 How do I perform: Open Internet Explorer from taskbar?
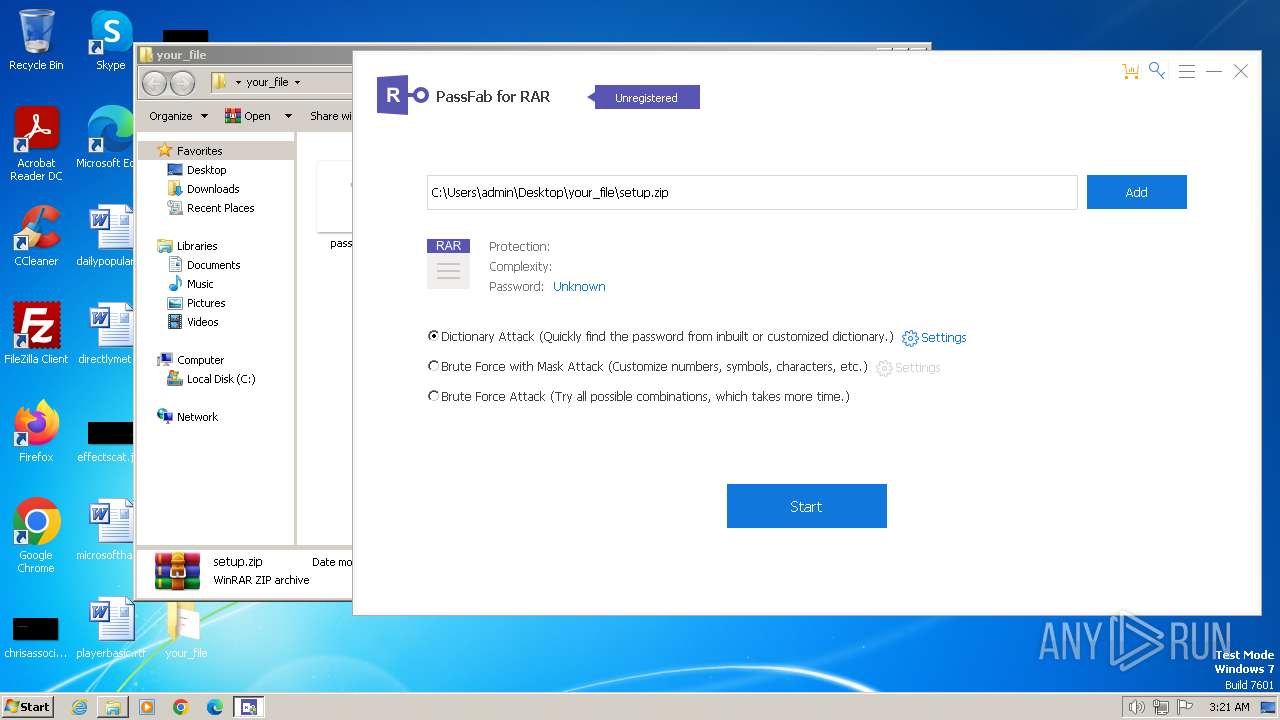(79, 707)
